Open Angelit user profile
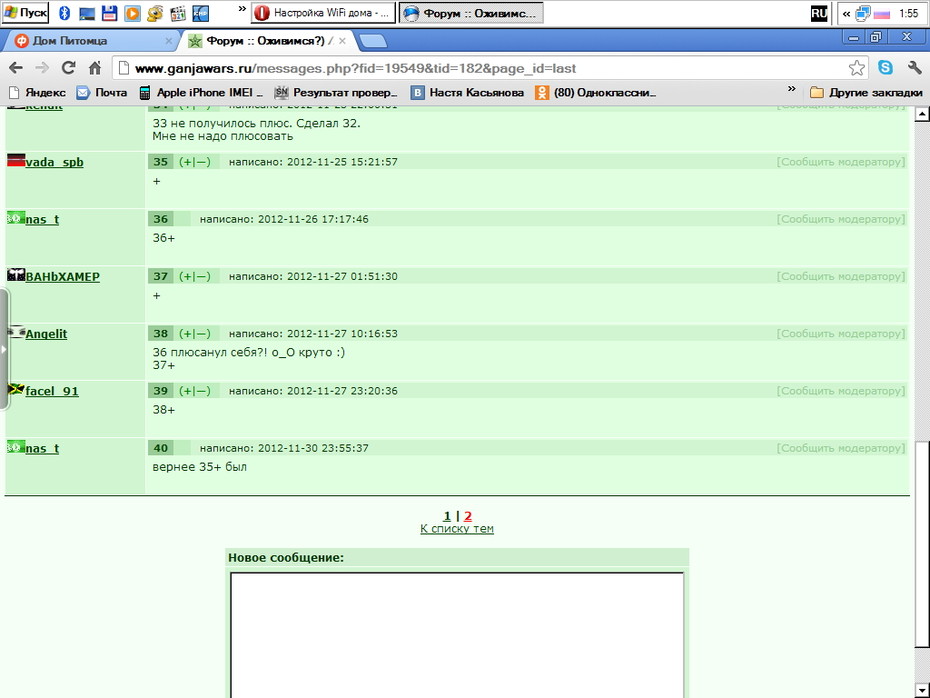Image resolution: width=930 pixels, height=698 pixels. 46,334
